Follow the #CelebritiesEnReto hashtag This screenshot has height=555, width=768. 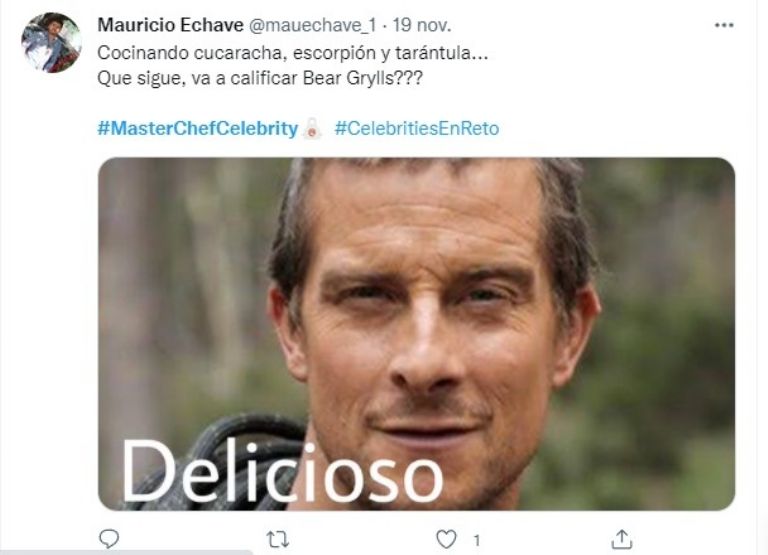point(417,128)
